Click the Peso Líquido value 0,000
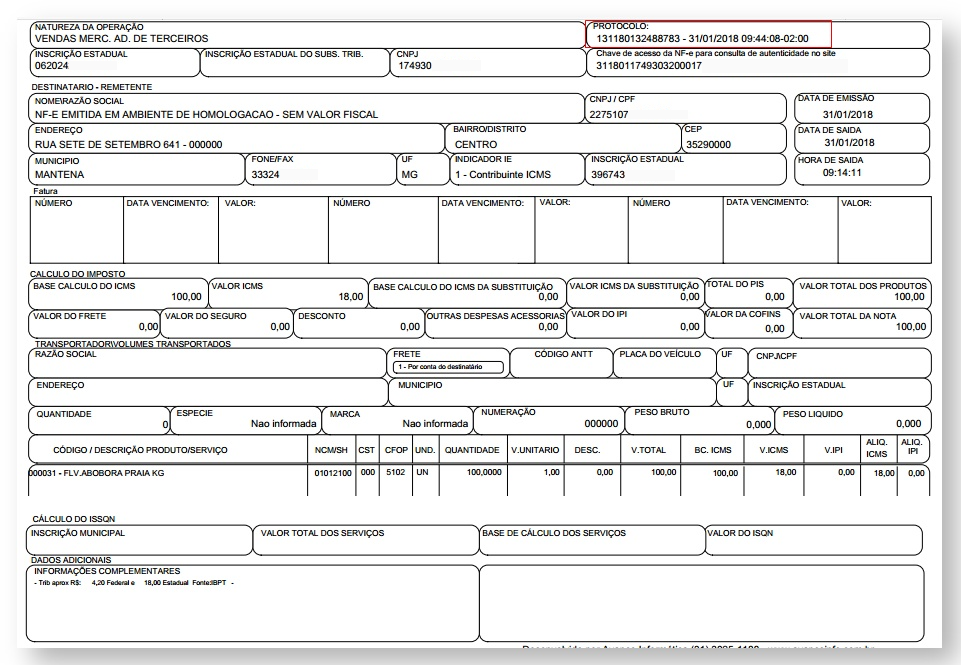The height and width of the screenshot is (665, 961). click(x=908, y=424)
